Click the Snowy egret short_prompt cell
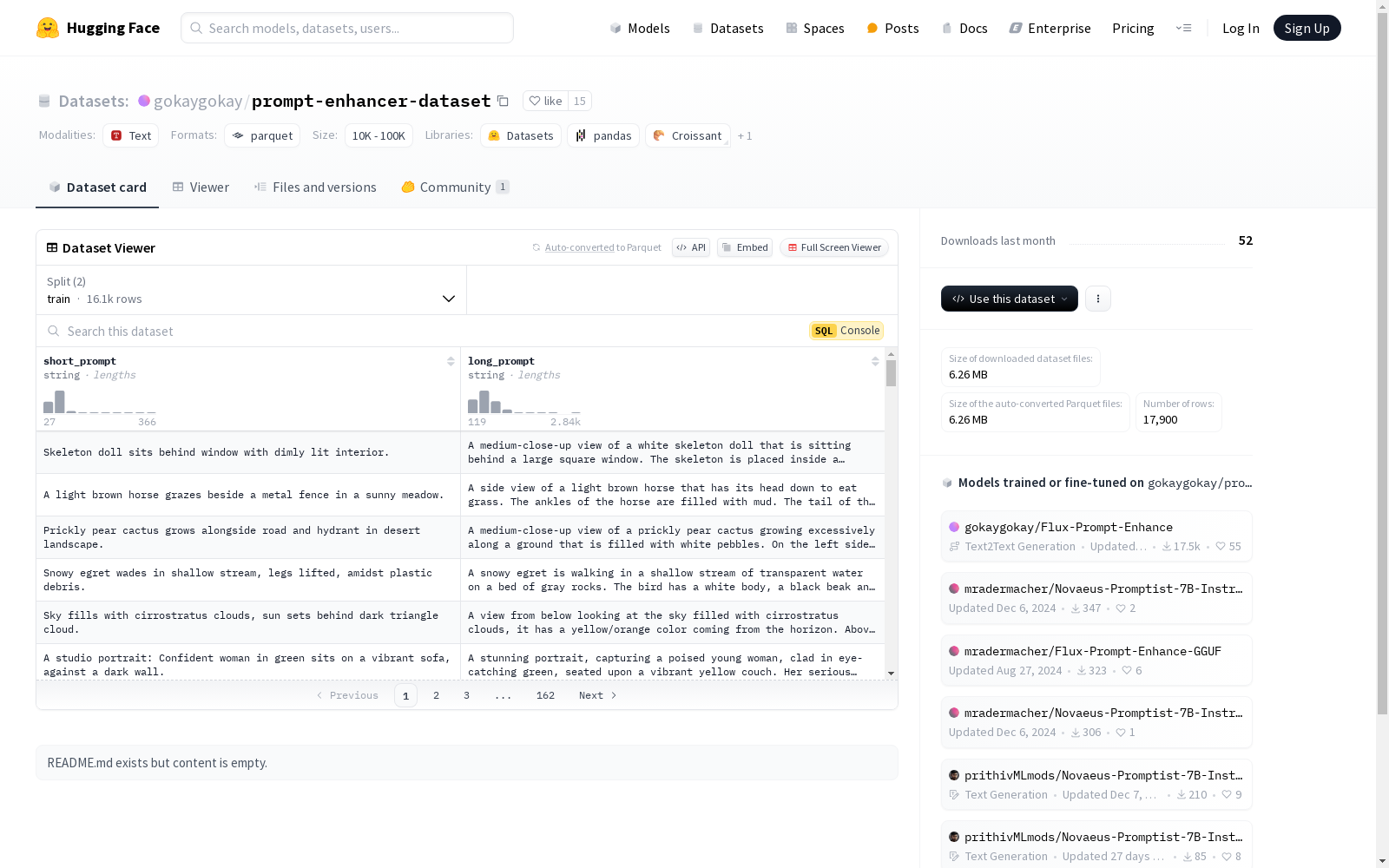 pos(248,580)
